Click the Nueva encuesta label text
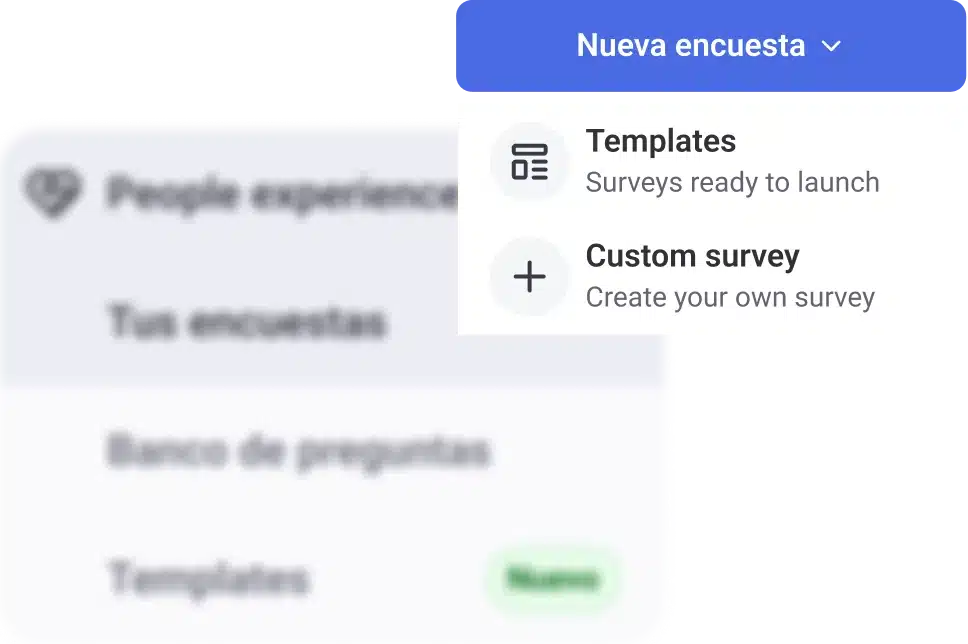This screenshot has height=644, width=968. click(x=691, y=46)
